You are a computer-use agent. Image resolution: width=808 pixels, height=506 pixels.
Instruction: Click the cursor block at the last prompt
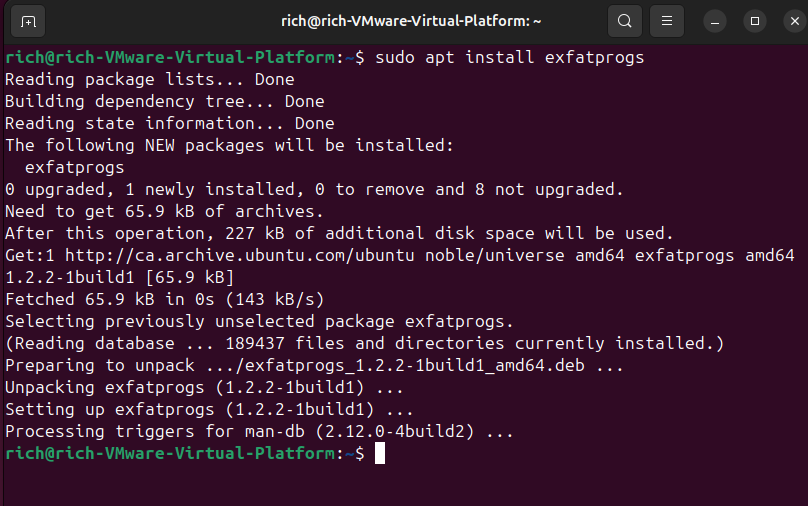point(380,453)
